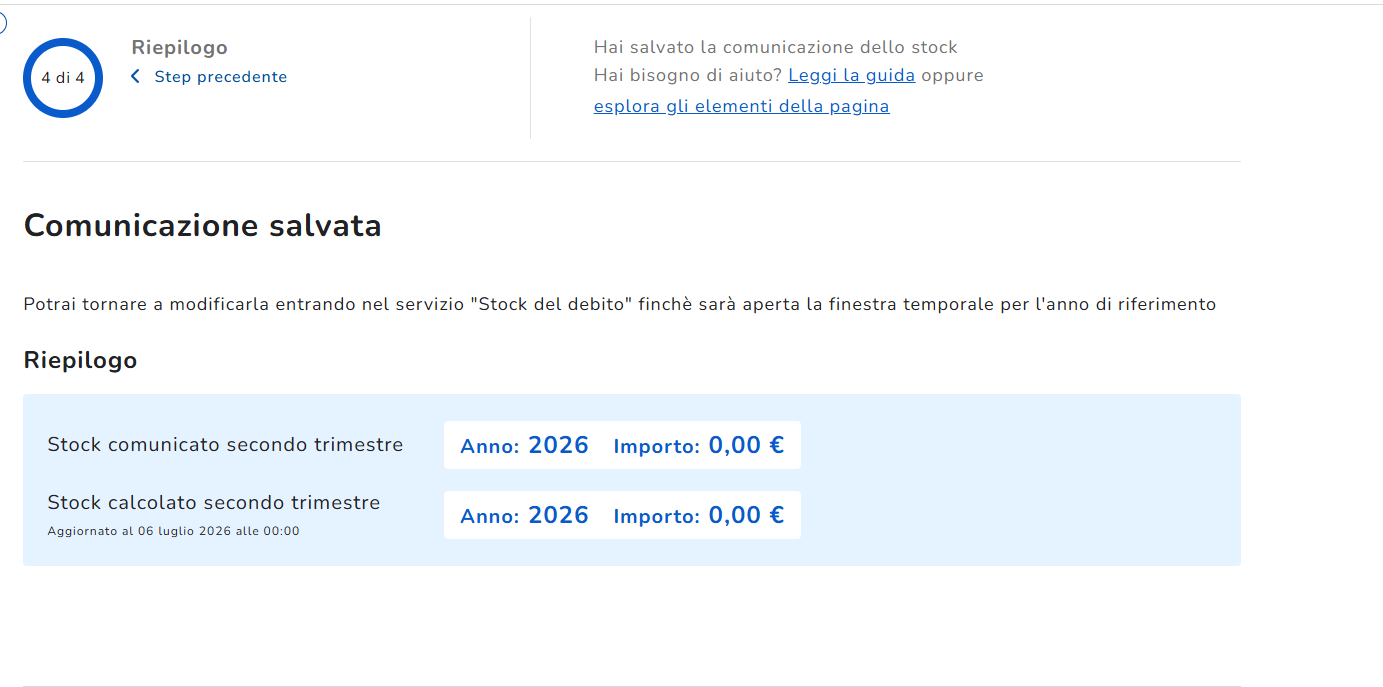Click the Potrai tornare a modificarla paragraph
Viewport: 1383px width, 687px height.
click(620, 304)
